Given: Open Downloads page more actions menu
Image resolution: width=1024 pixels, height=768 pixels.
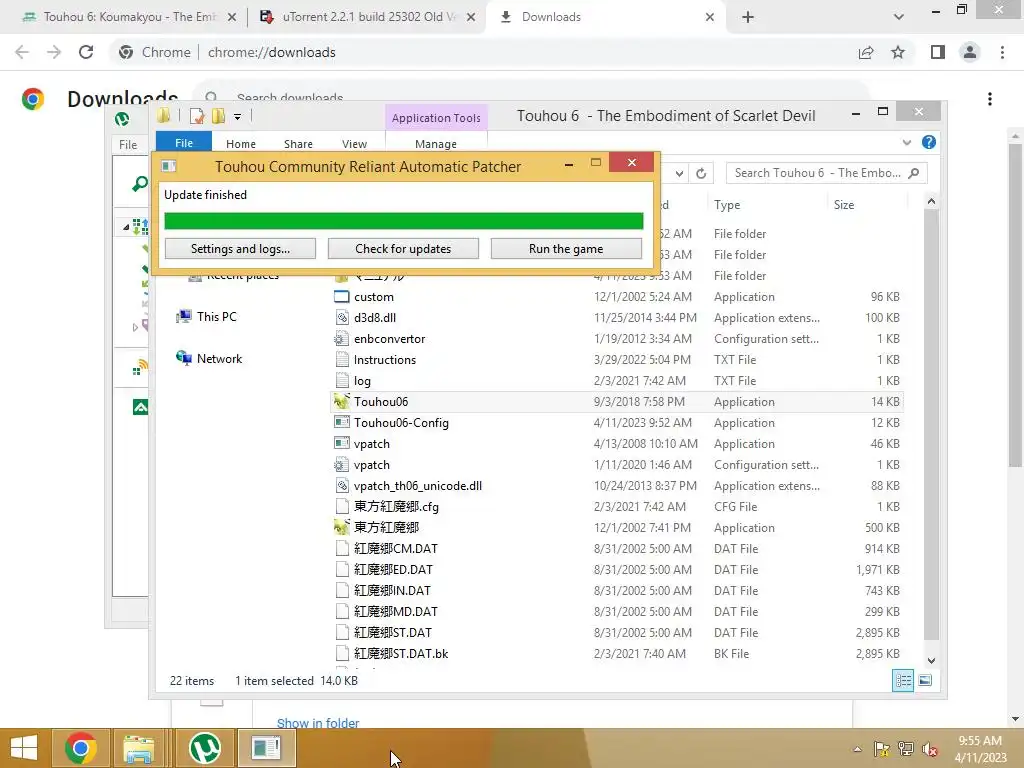Looking at the screenshot, I should (x=990, y=99).
